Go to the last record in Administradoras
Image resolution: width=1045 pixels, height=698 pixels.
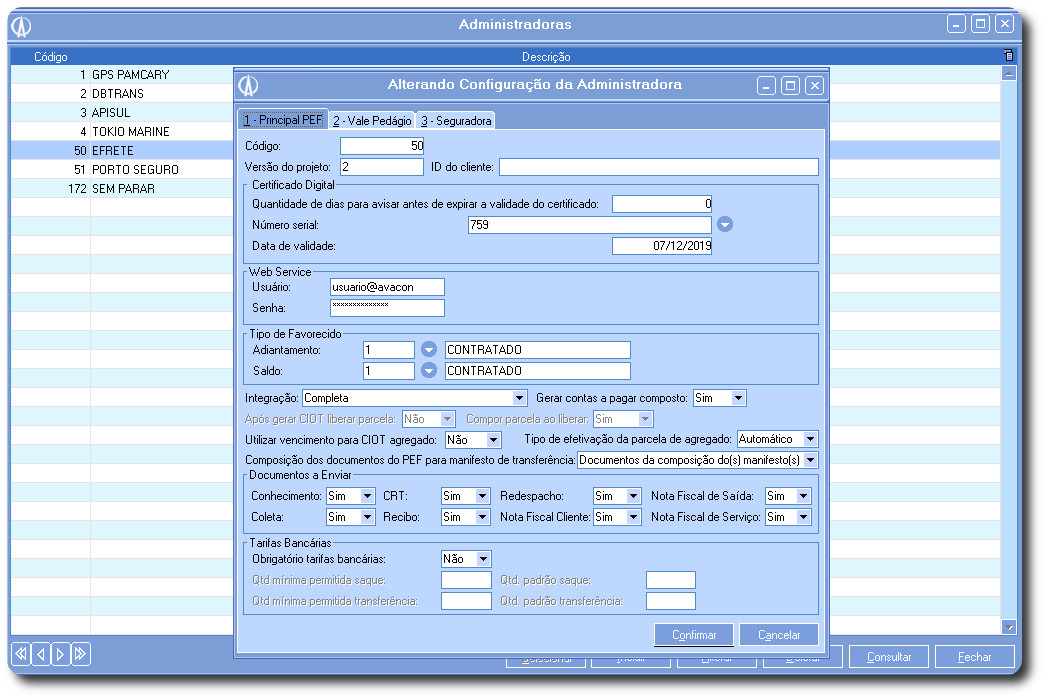coord(80,654)
